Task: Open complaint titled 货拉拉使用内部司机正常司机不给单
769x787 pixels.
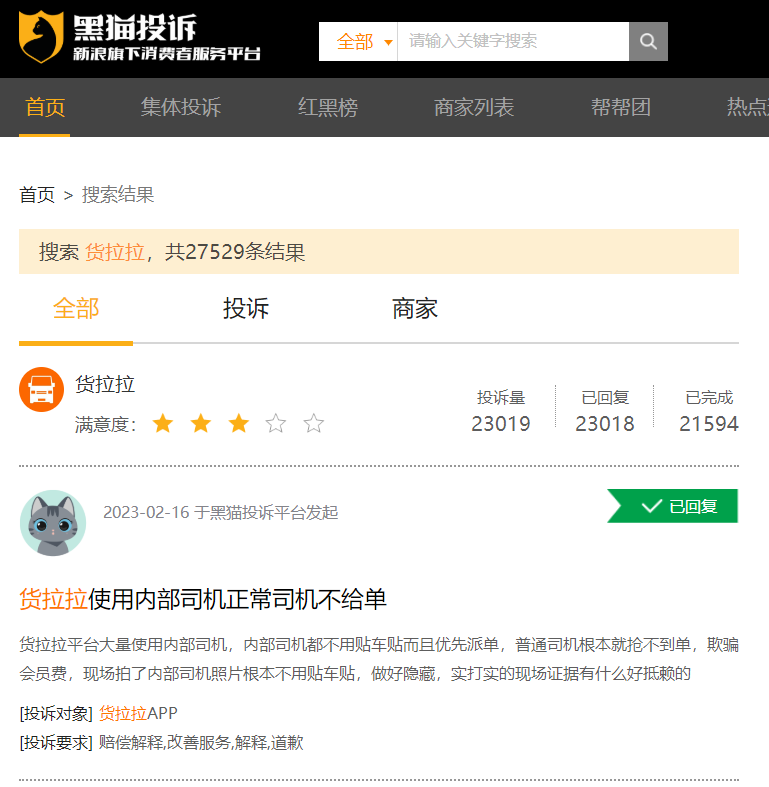Action: click(203, 599)
